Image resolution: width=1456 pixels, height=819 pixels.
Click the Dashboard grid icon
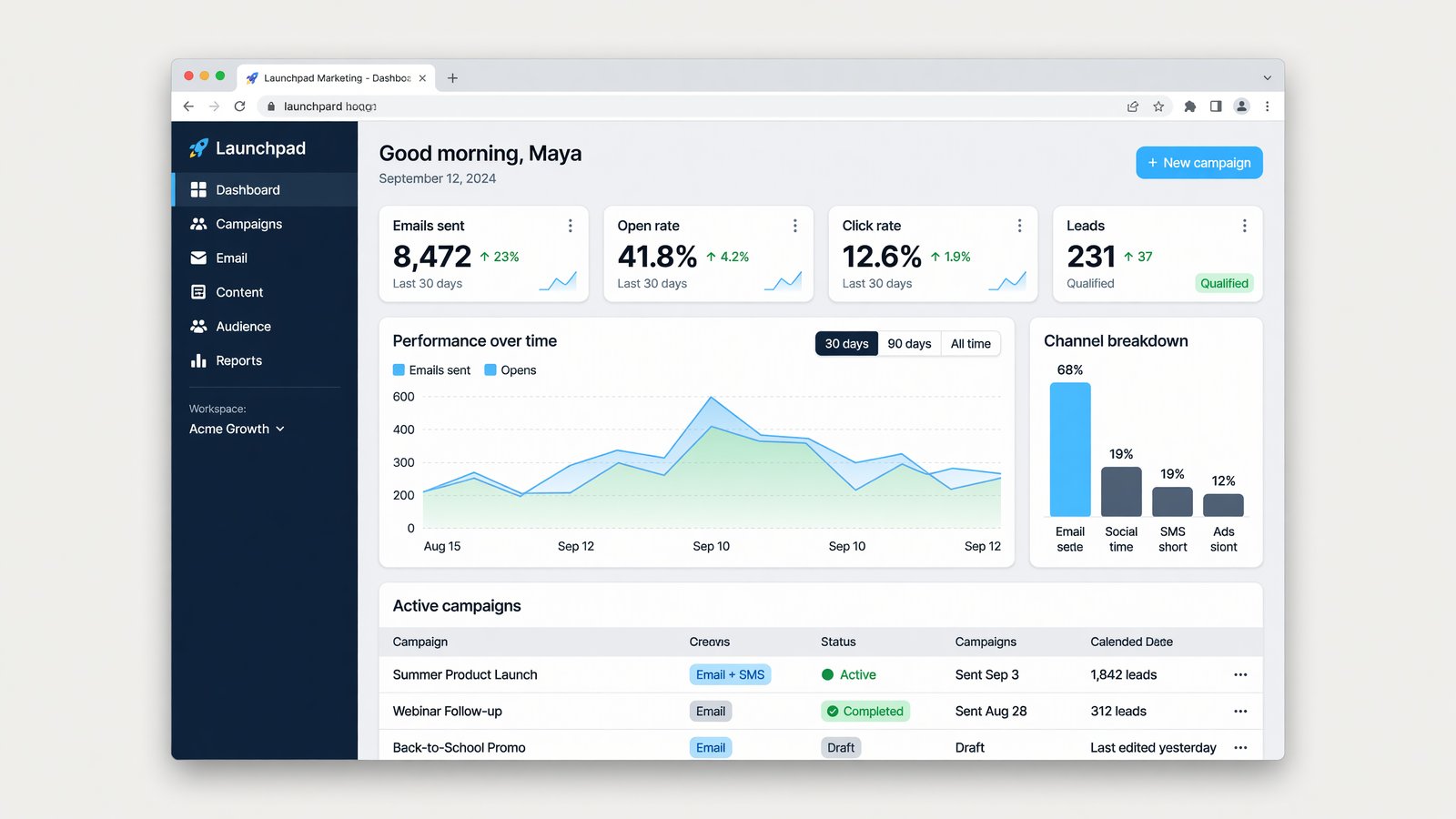coord(198,189)
